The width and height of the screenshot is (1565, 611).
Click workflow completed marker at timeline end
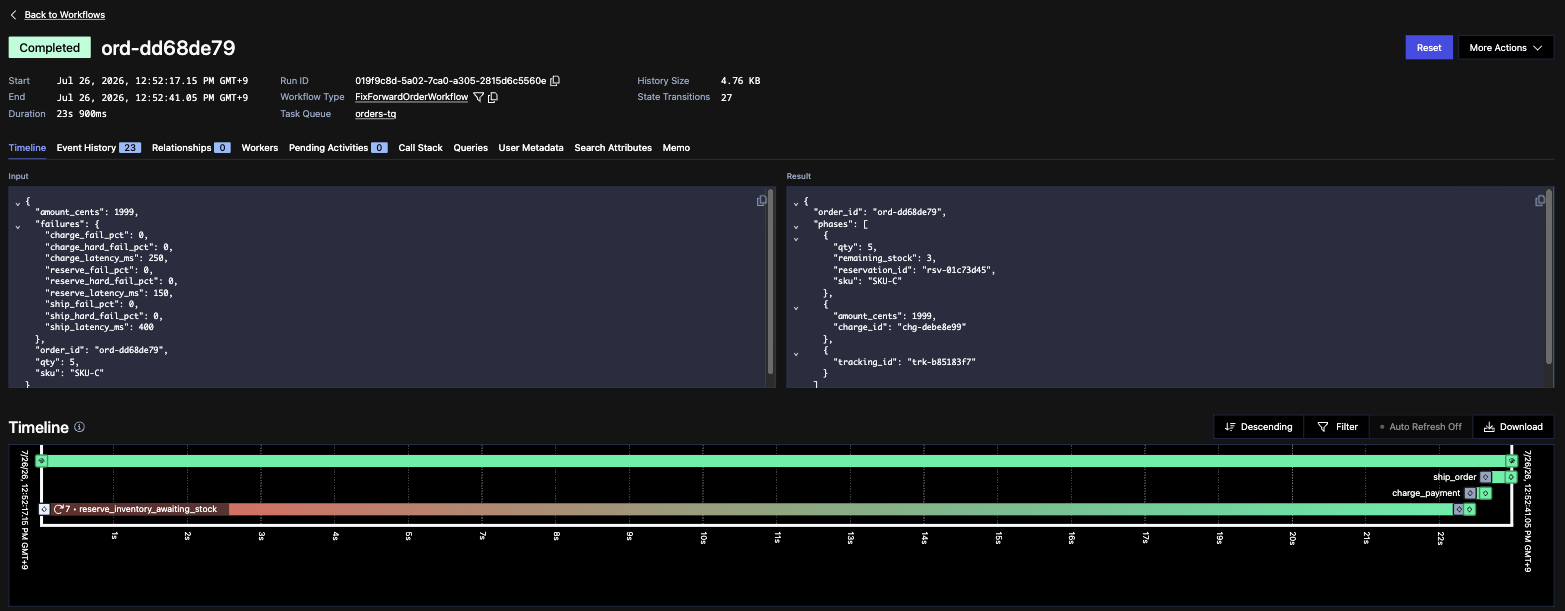(1512, 461)
